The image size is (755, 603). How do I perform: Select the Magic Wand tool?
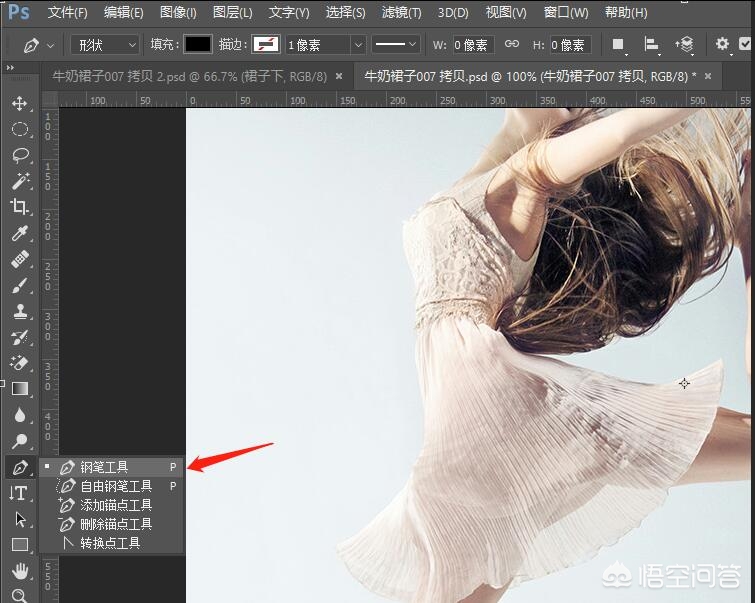pos(19,181)
